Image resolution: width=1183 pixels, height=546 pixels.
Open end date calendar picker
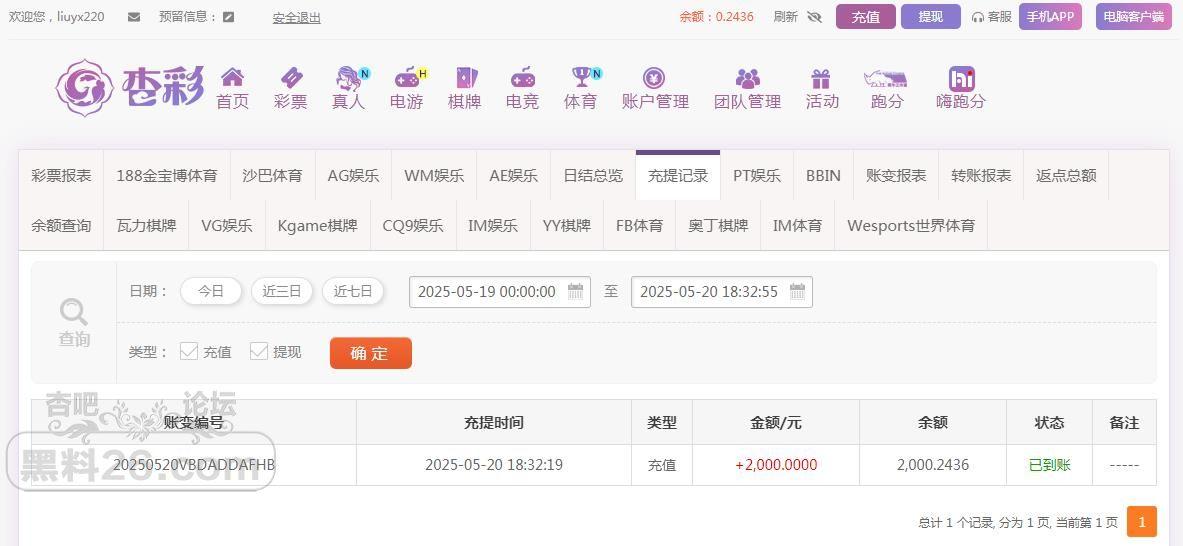coord(797,292)
